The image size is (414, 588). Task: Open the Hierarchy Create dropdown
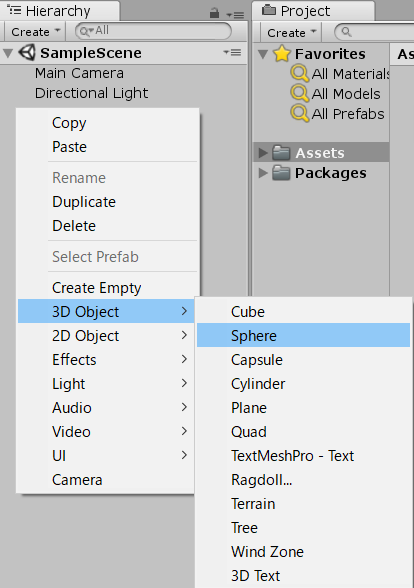(35, 32)
